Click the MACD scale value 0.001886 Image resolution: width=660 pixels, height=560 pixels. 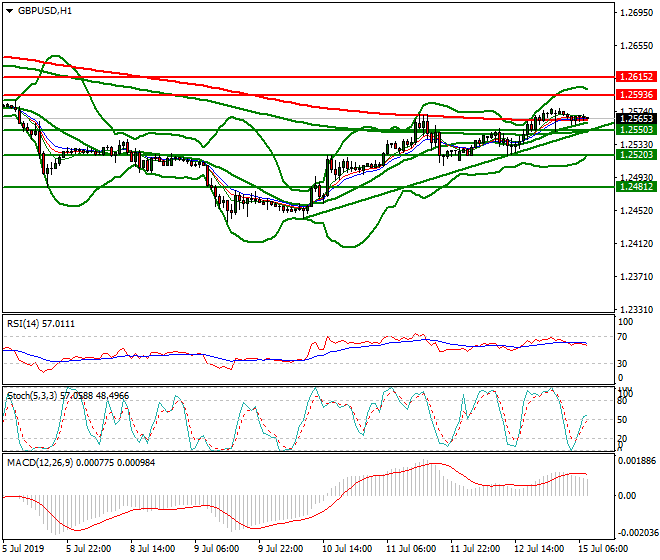point(637,461)
